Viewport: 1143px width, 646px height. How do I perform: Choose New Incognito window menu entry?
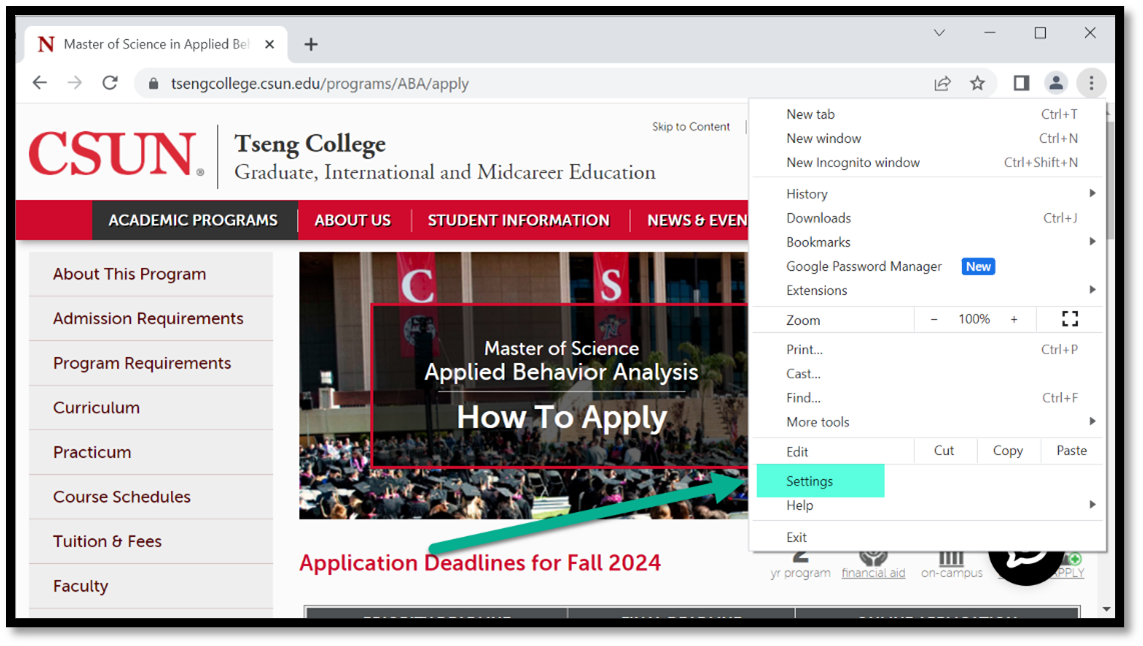coord(853,162)
